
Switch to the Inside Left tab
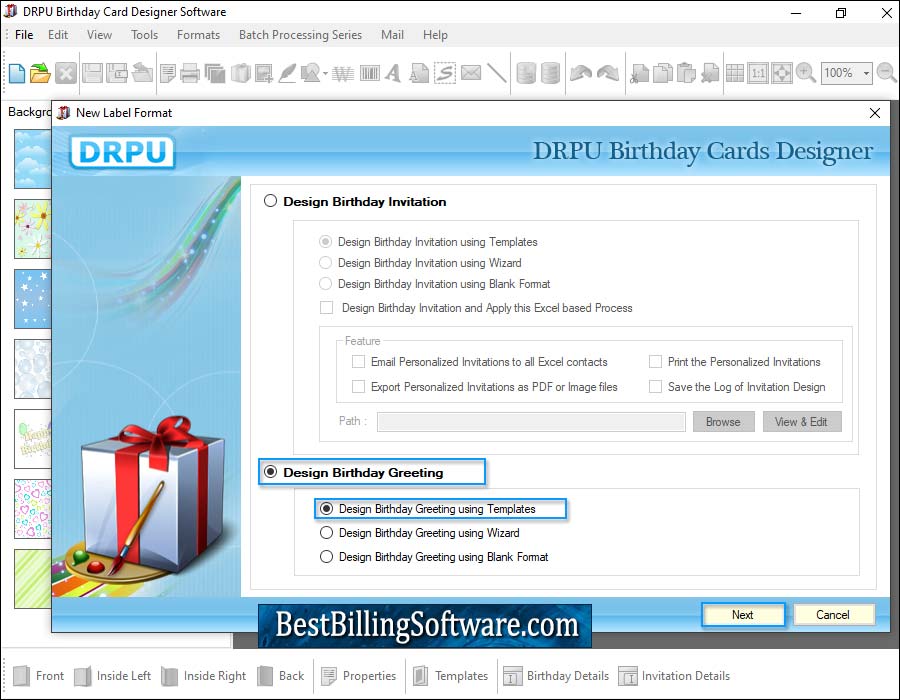coord(112,676)
